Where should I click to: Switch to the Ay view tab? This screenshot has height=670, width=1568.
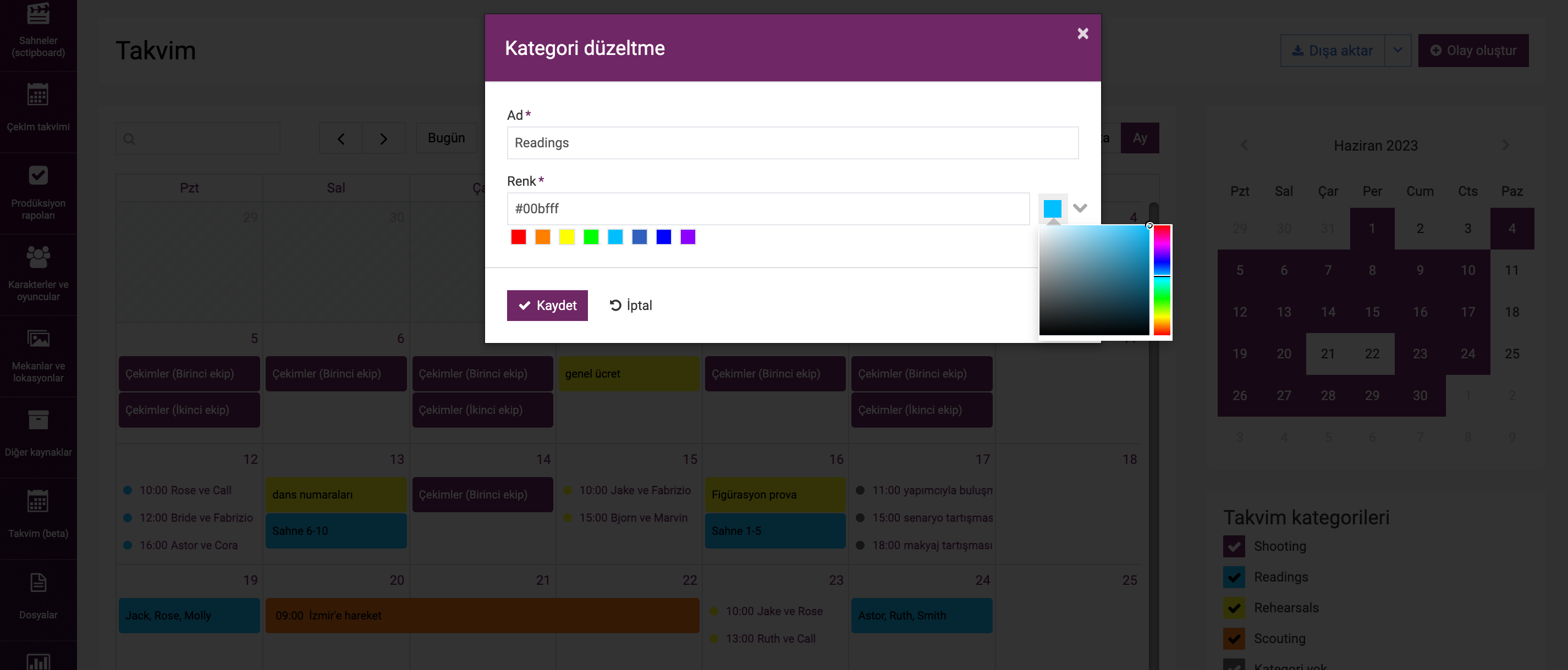[1140, 138]
